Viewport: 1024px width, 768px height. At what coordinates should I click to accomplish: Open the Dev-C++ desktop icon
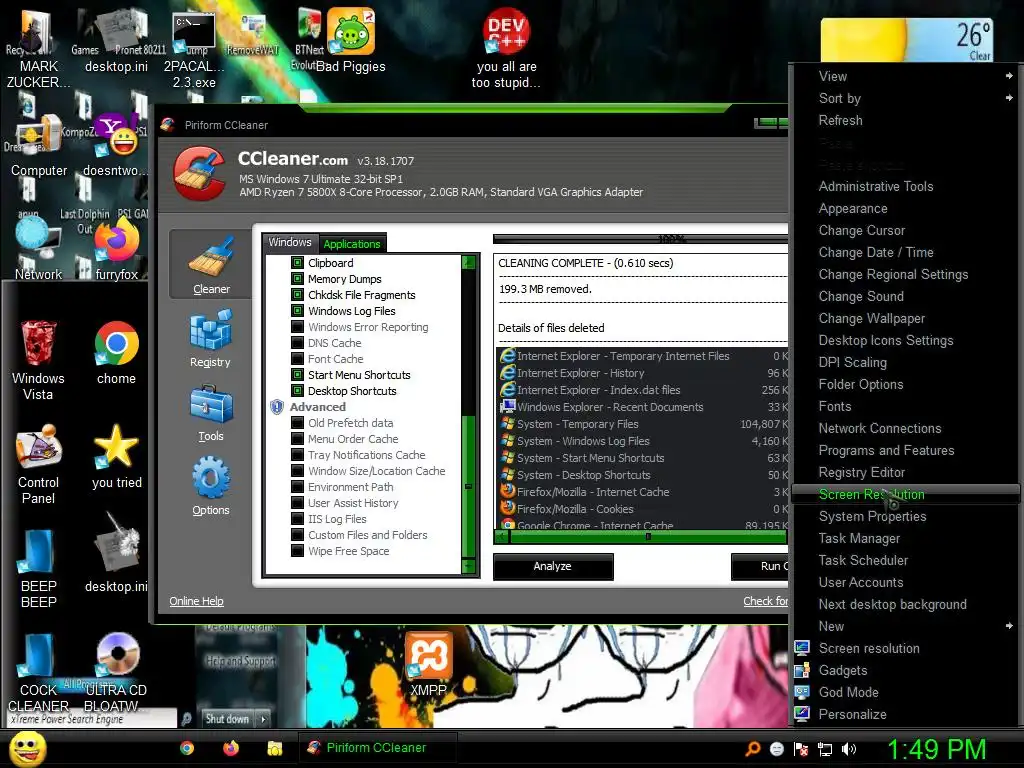[506, 47]
